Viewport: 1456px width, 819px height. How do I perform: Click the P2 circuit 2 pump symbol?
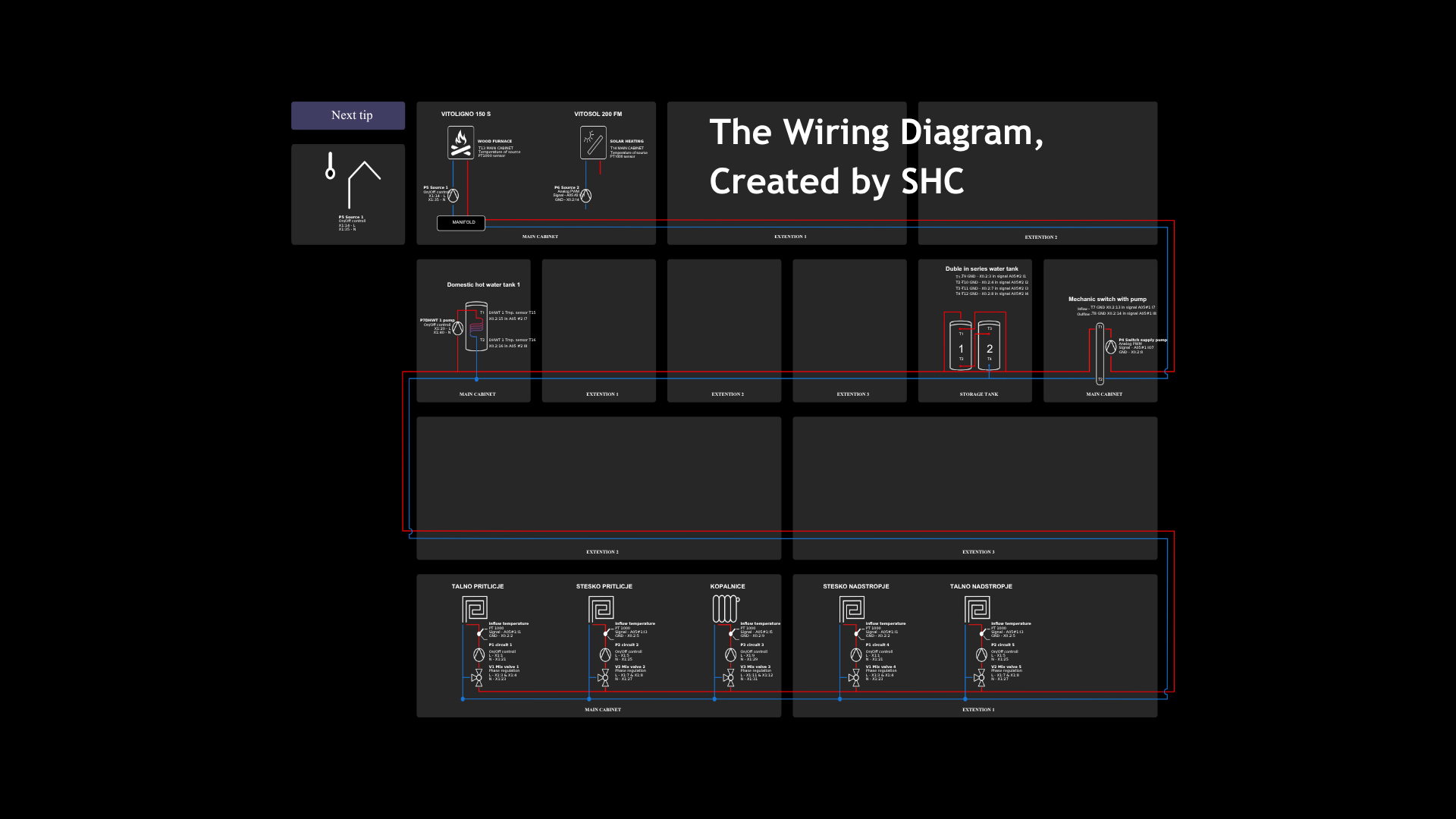pyautogui.click(x=605, y=654)
